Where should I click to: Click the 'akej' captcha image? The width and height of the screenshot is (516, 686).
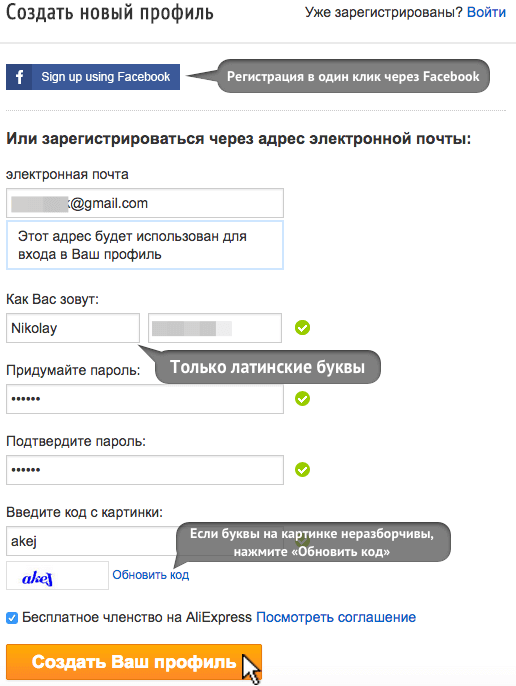pos(57,576)
